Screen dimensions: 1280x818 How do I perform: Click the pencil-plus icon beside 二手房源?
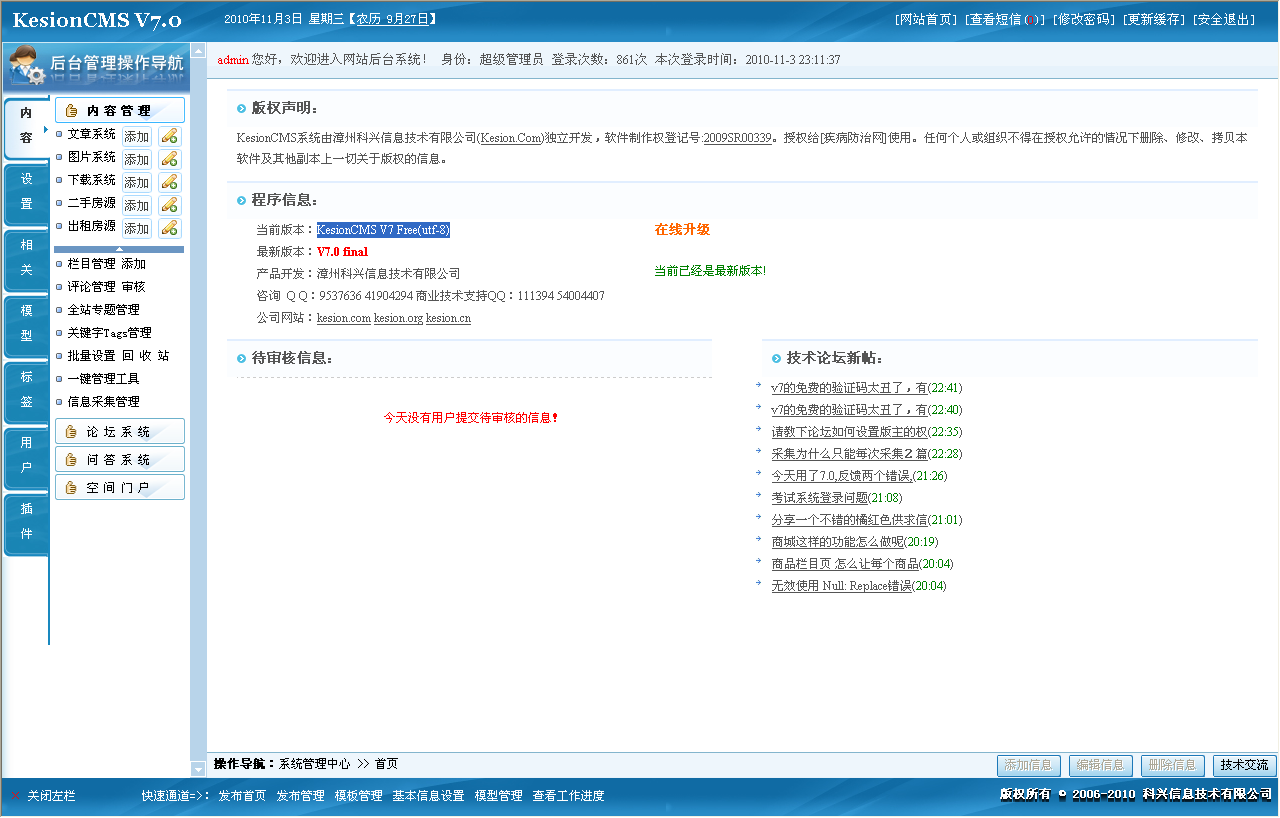click(170, 205)
